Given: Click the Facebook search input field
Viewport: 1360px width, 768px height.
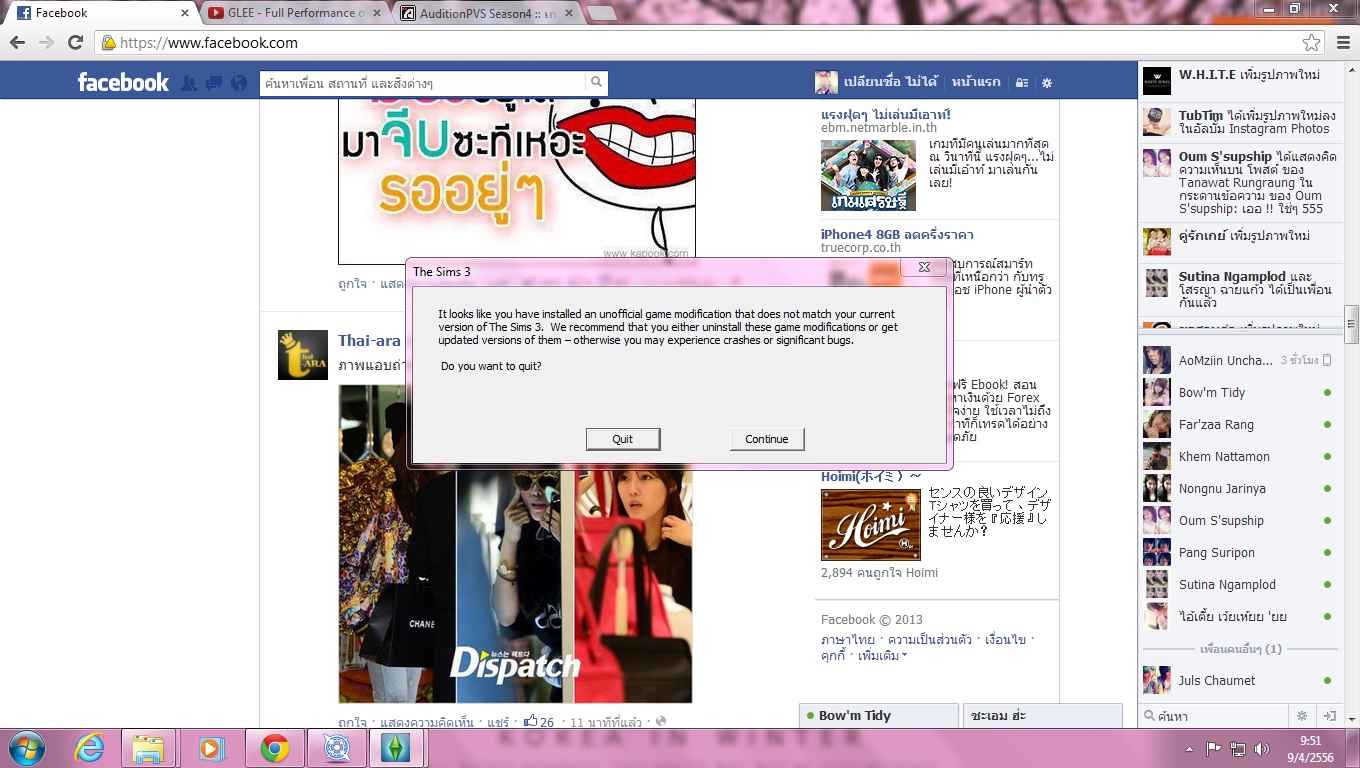Looking at the screenshot, I should [x=422, y=83].
